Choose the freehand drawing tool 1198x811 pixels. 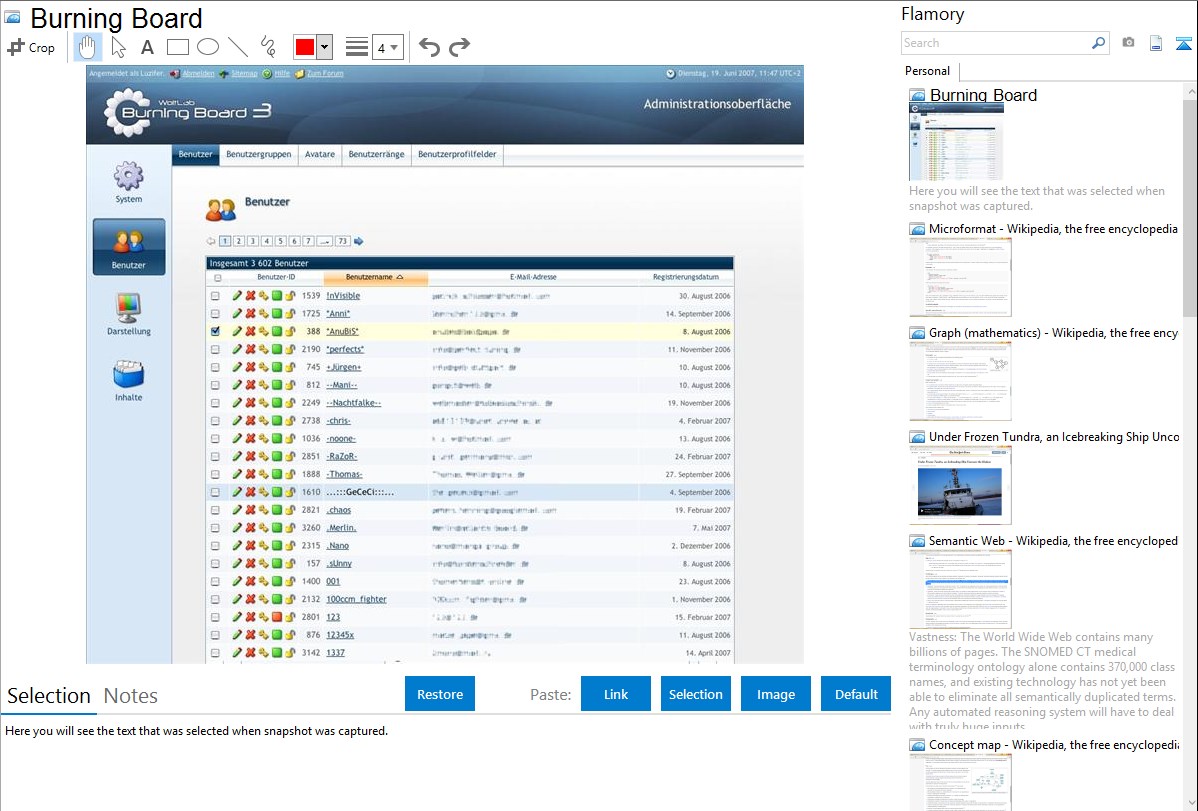pyautogui.click(x=268, y=47)
